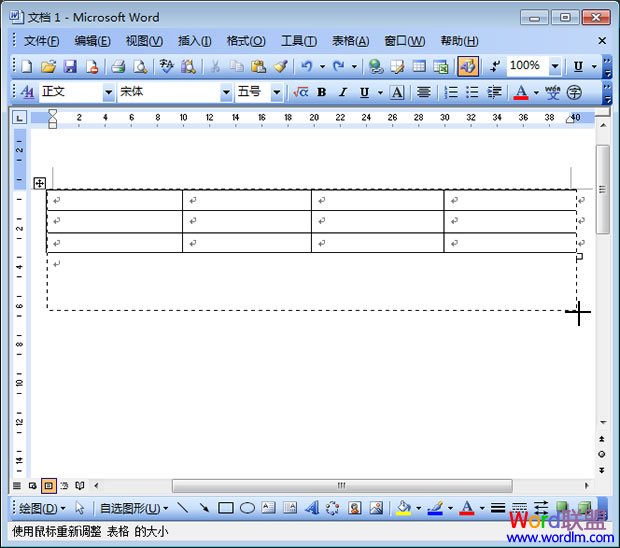Open the font size dropdown 五号
Screen dimensions: 620x548
tap(277, 92)
